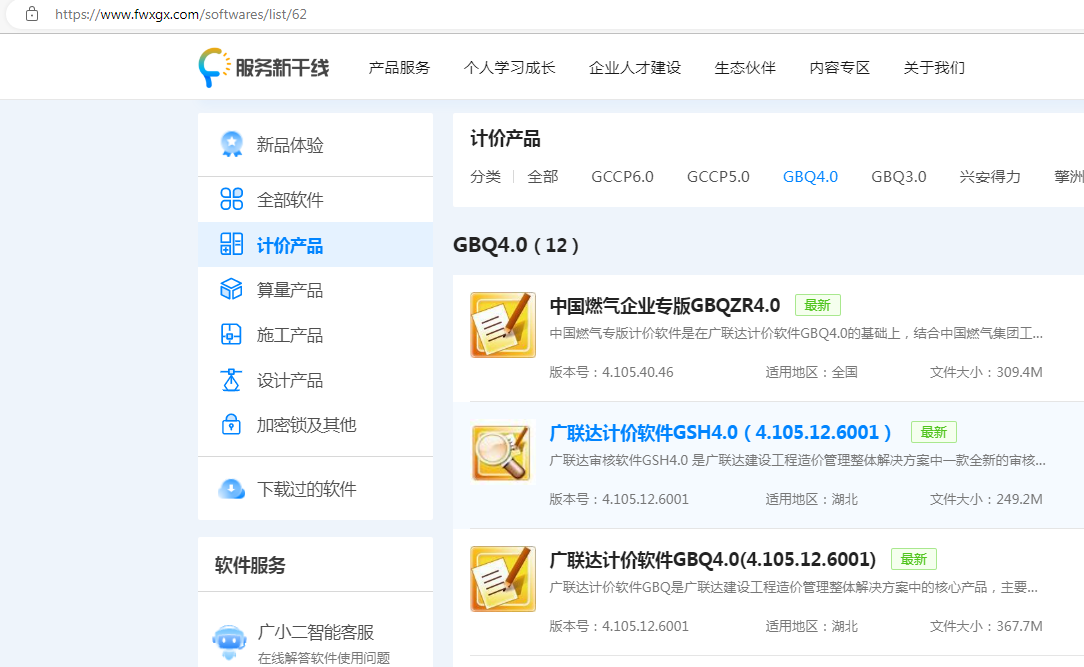Click the lock icon in address bar
Image resolution: width=1084 pixels, height=667 pixels.
tap(32, 14)
